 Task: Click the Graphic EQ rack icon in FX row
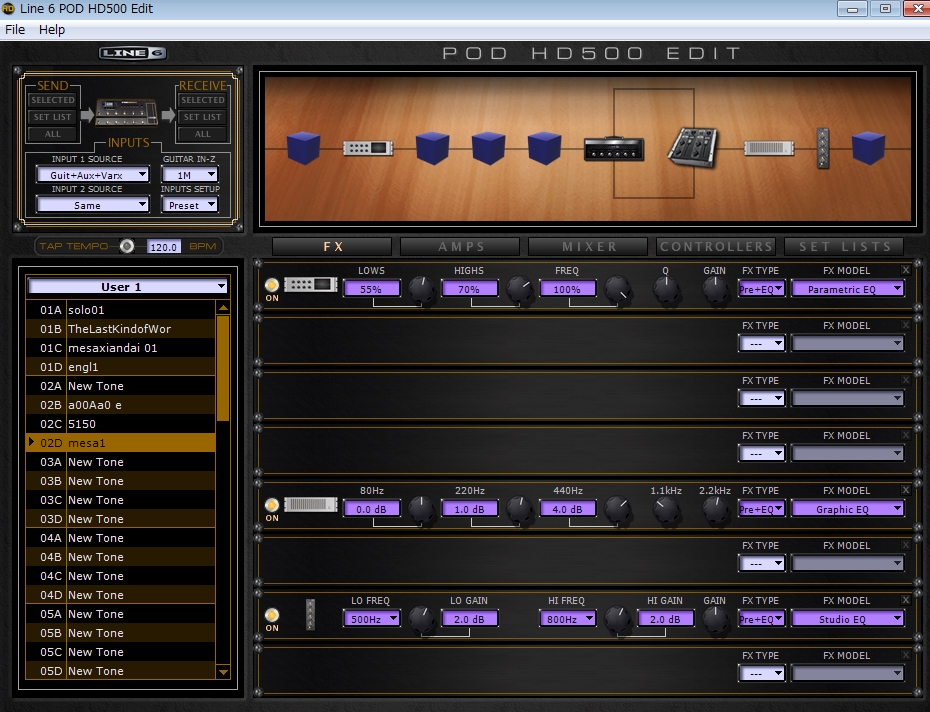tap(311, 505)
